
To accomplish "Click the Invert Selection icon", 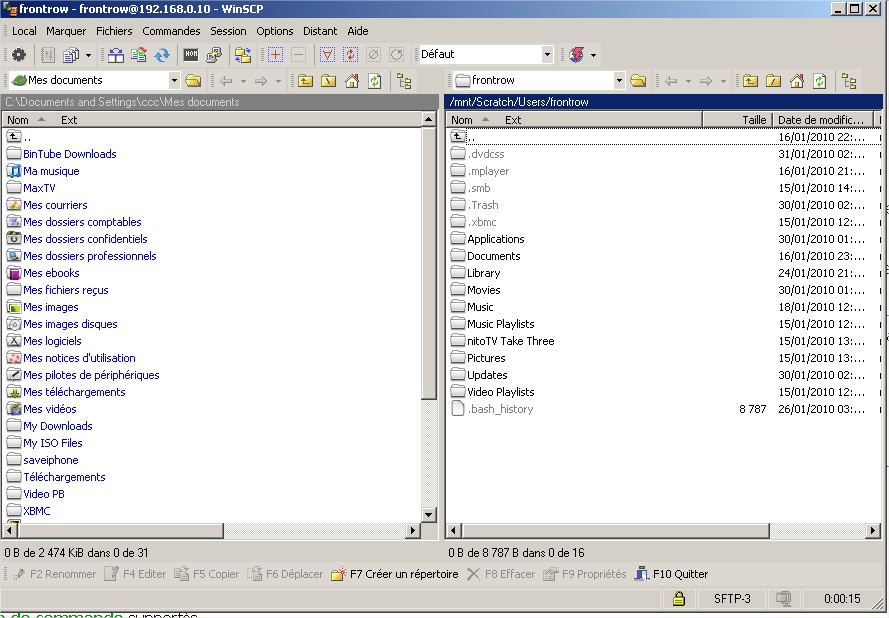I will pyautogui.click(x=350, y=55).
